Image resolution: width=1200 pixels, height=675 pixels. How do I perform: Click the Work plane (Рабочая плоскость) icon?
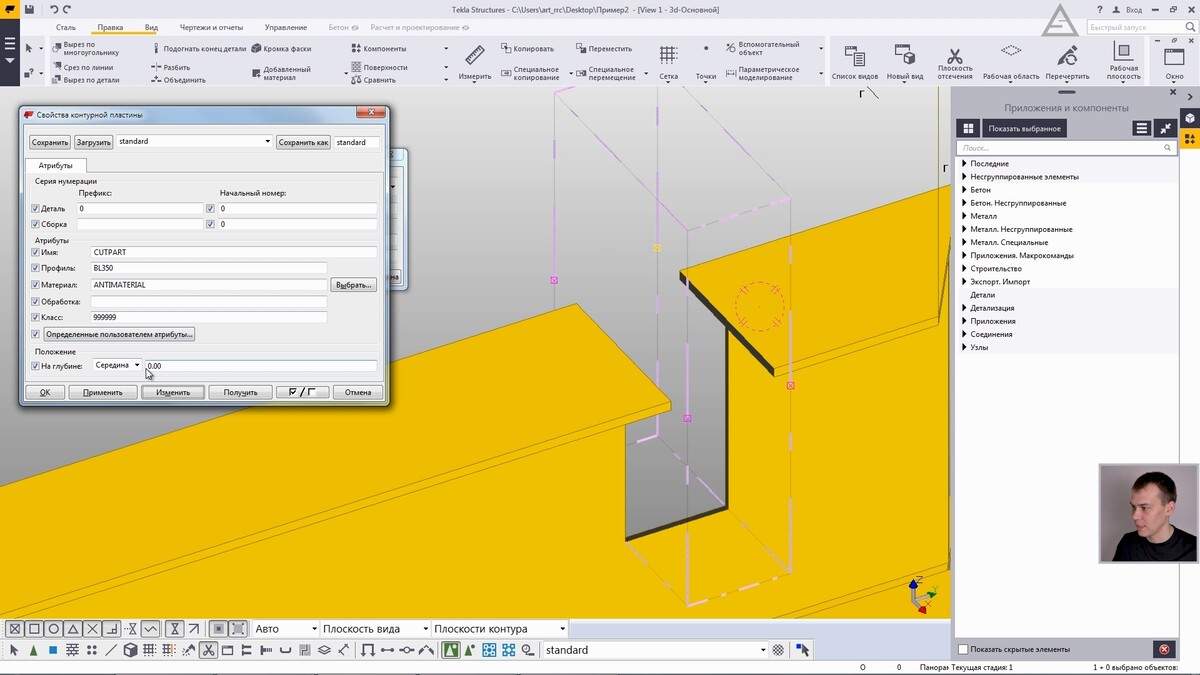(x=1123, y=56)
